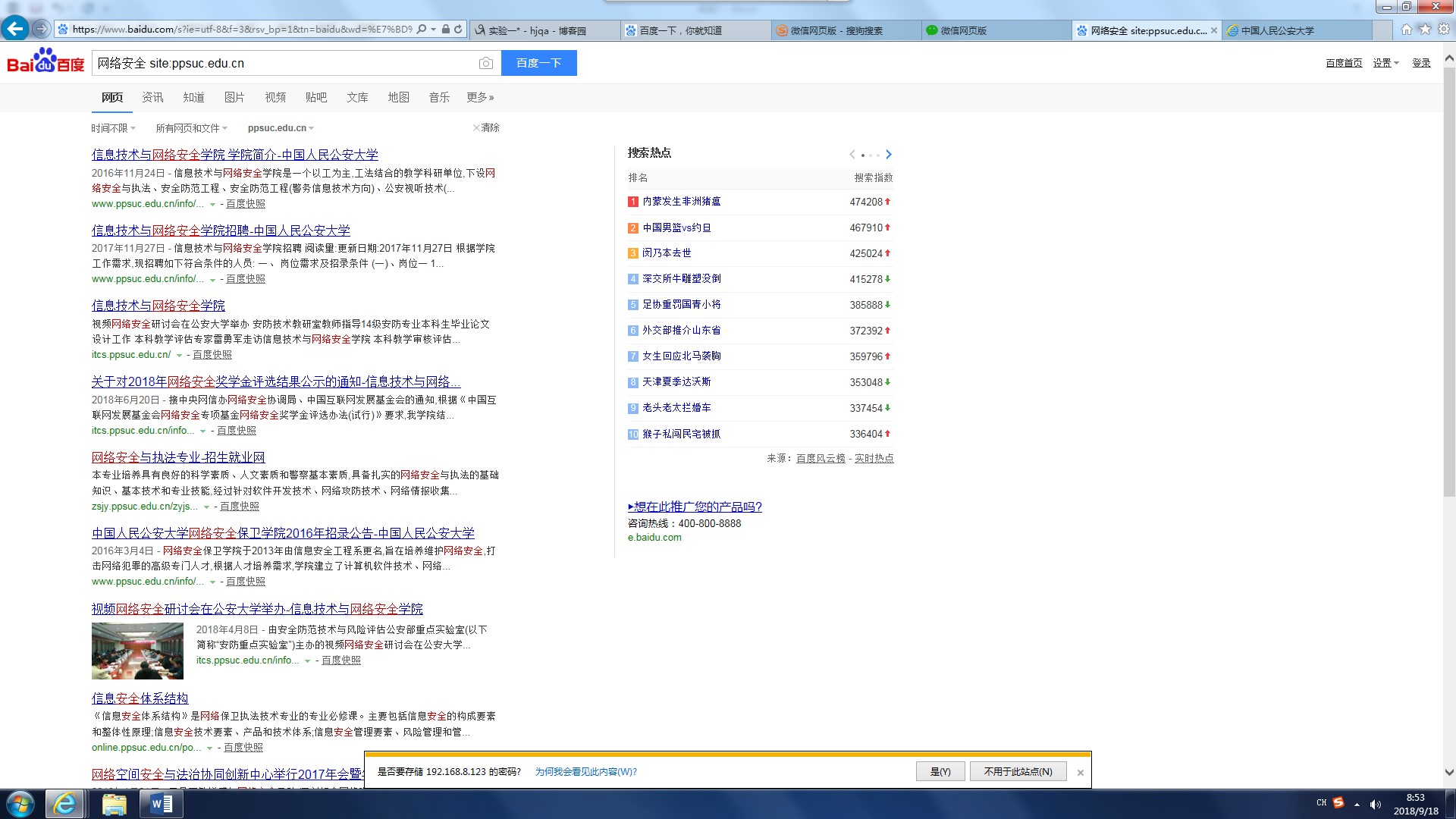Expand the 时间不限 filter dropdown
The height and width of the screenshot is (819, 1456).
[113, 128]
